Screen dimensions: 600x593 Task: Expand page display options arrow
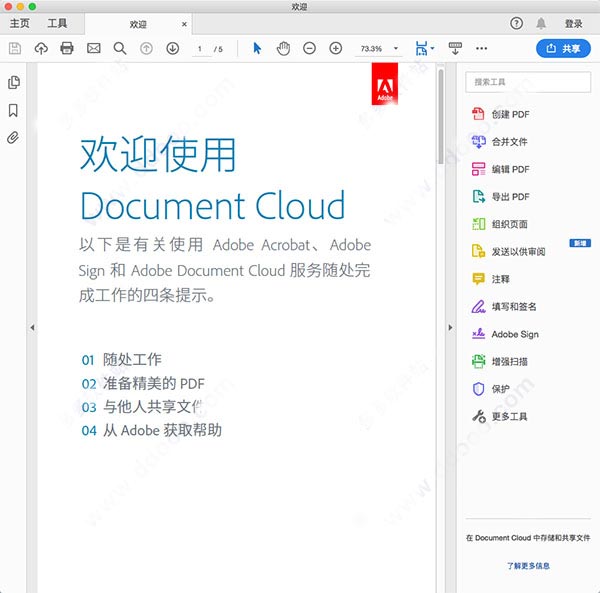432,48
